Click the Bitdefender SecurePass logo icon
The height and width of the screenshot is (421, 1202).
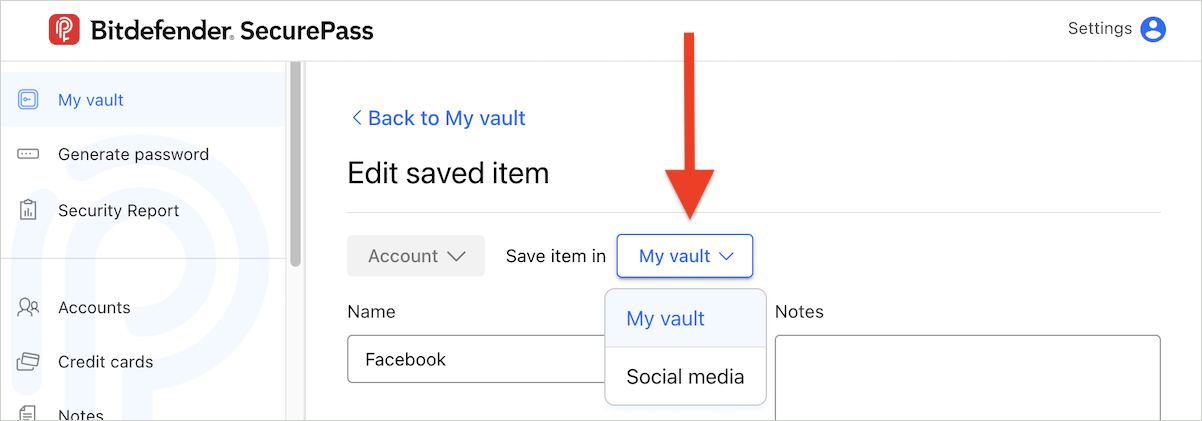(x=64, y=30)
